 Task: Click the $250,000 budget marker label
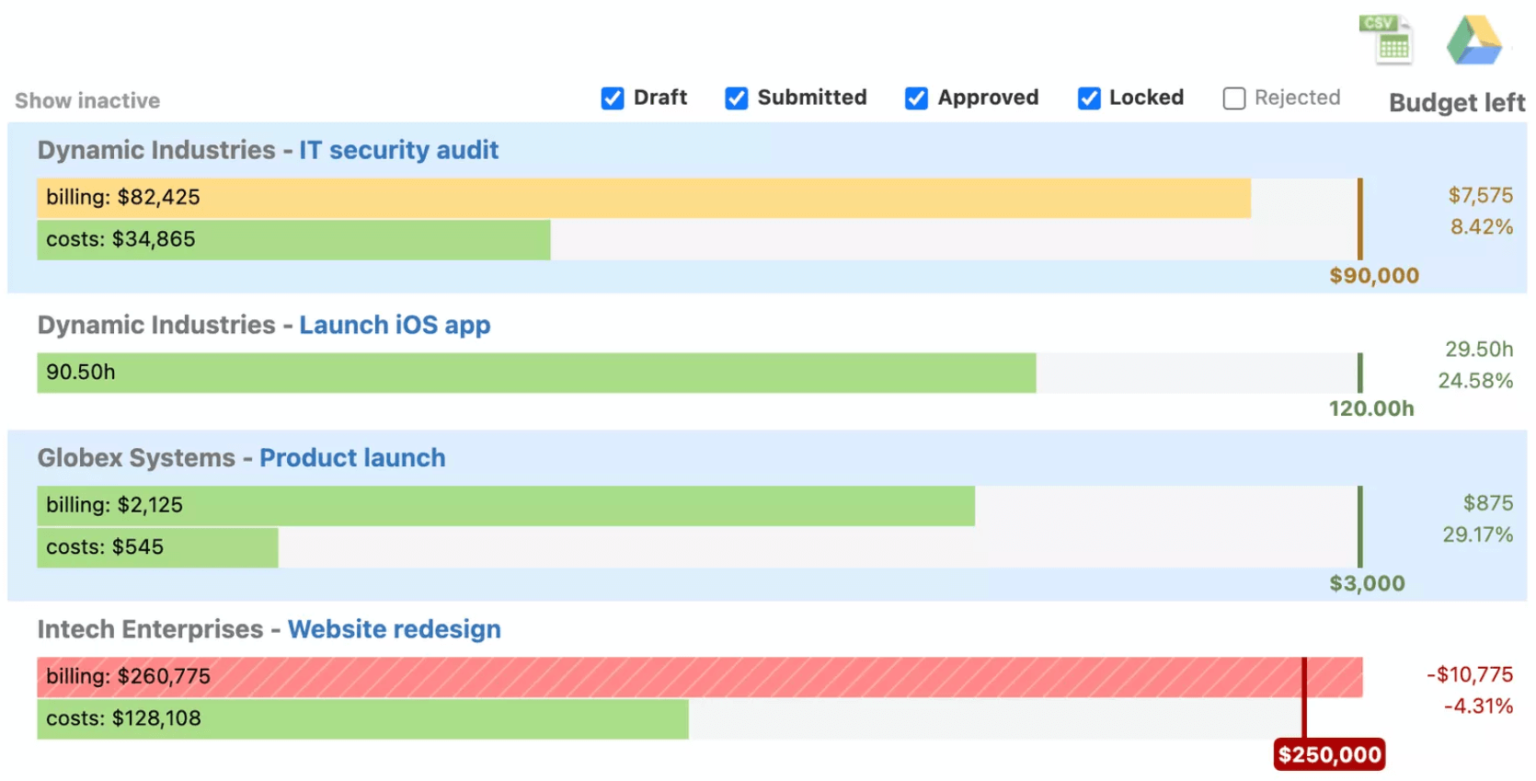pos(1329,754)
